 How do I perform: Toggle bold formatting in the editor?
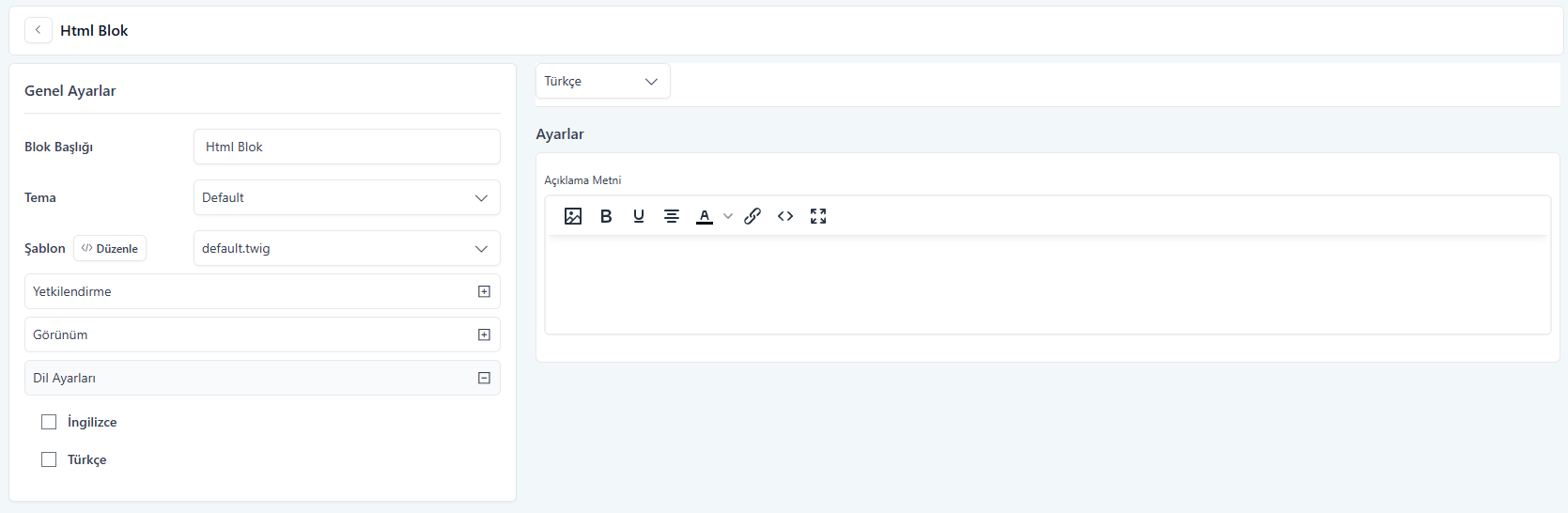(x=606, y=216)
